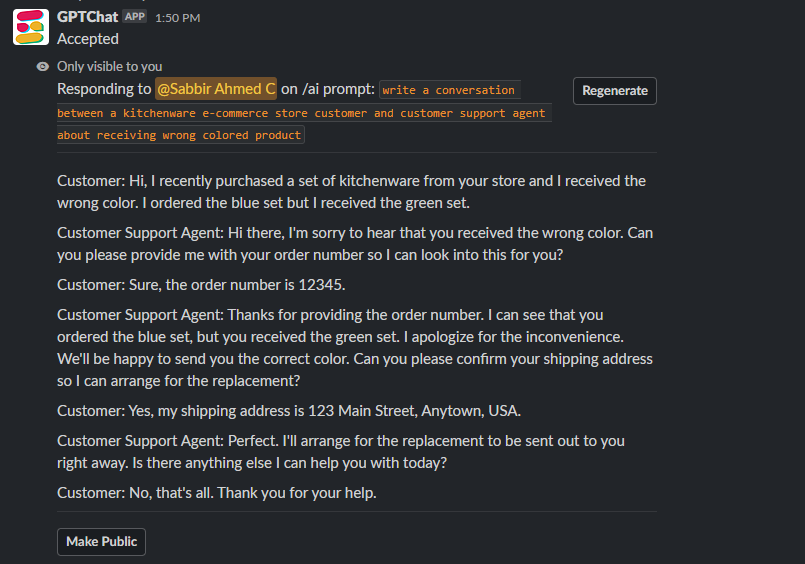This screenshot has height=564, width=805.
Task: Click the "write a conversation" code snippet
Action: click(x=449, y=90)
